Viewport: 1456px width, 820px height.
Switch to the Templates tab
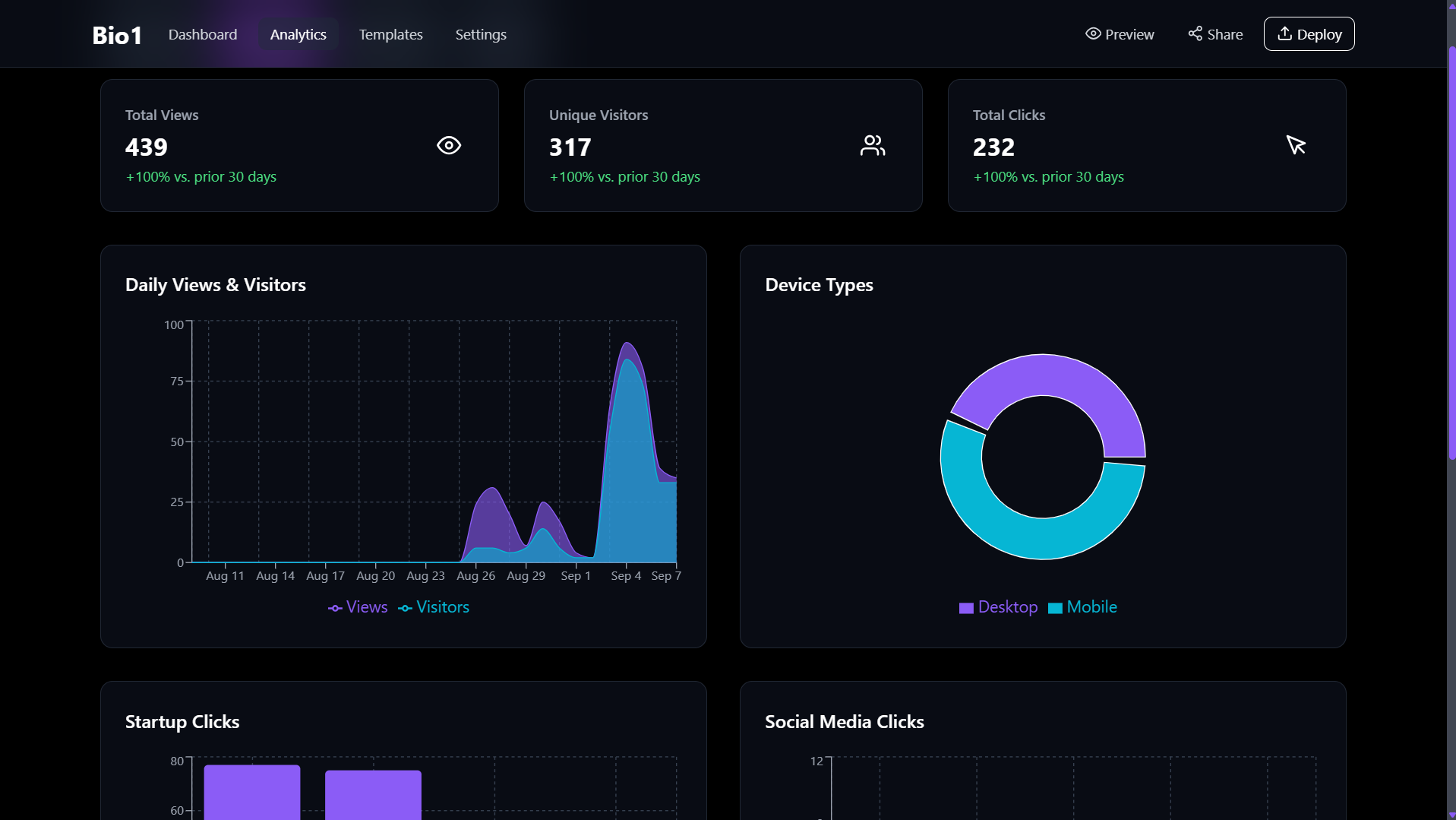pos(390,34)
